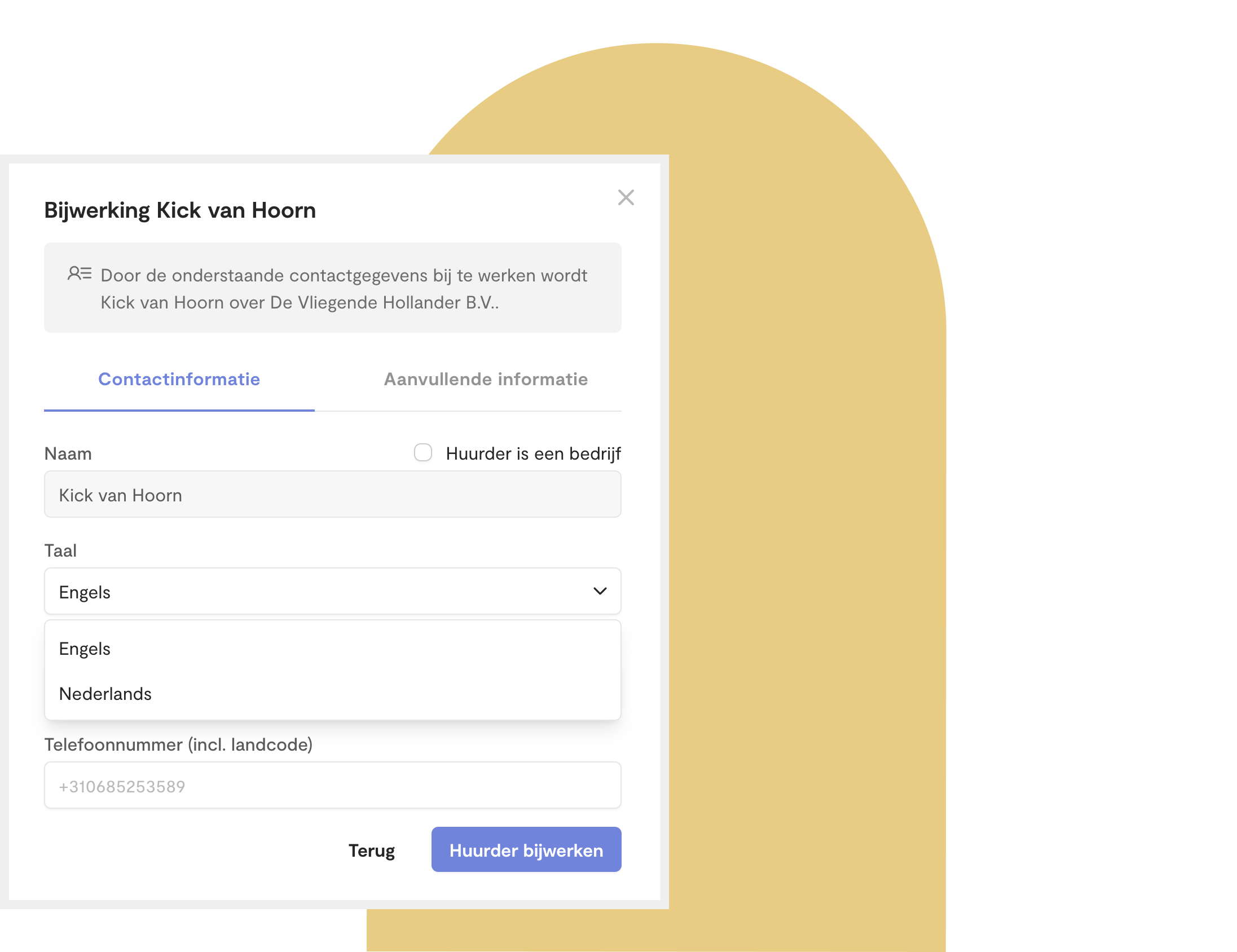Click the Naam field label
This screenshot has height=952, width=1237.
[68, 453]
